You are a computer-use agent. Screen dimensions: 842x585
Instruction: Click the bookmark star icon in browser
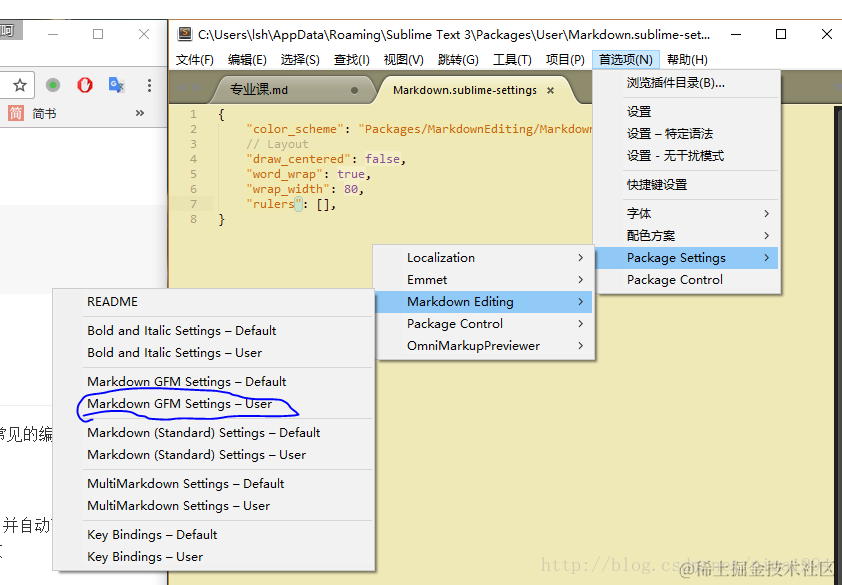coord(20,85)
